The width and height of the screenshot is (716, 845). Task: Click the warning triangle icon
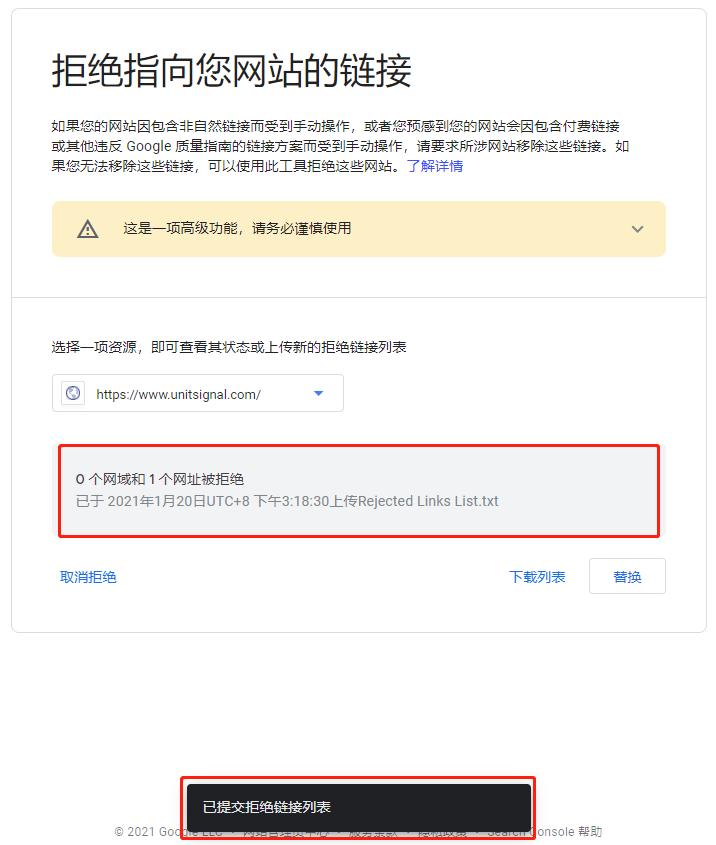(x=88, y=229)
